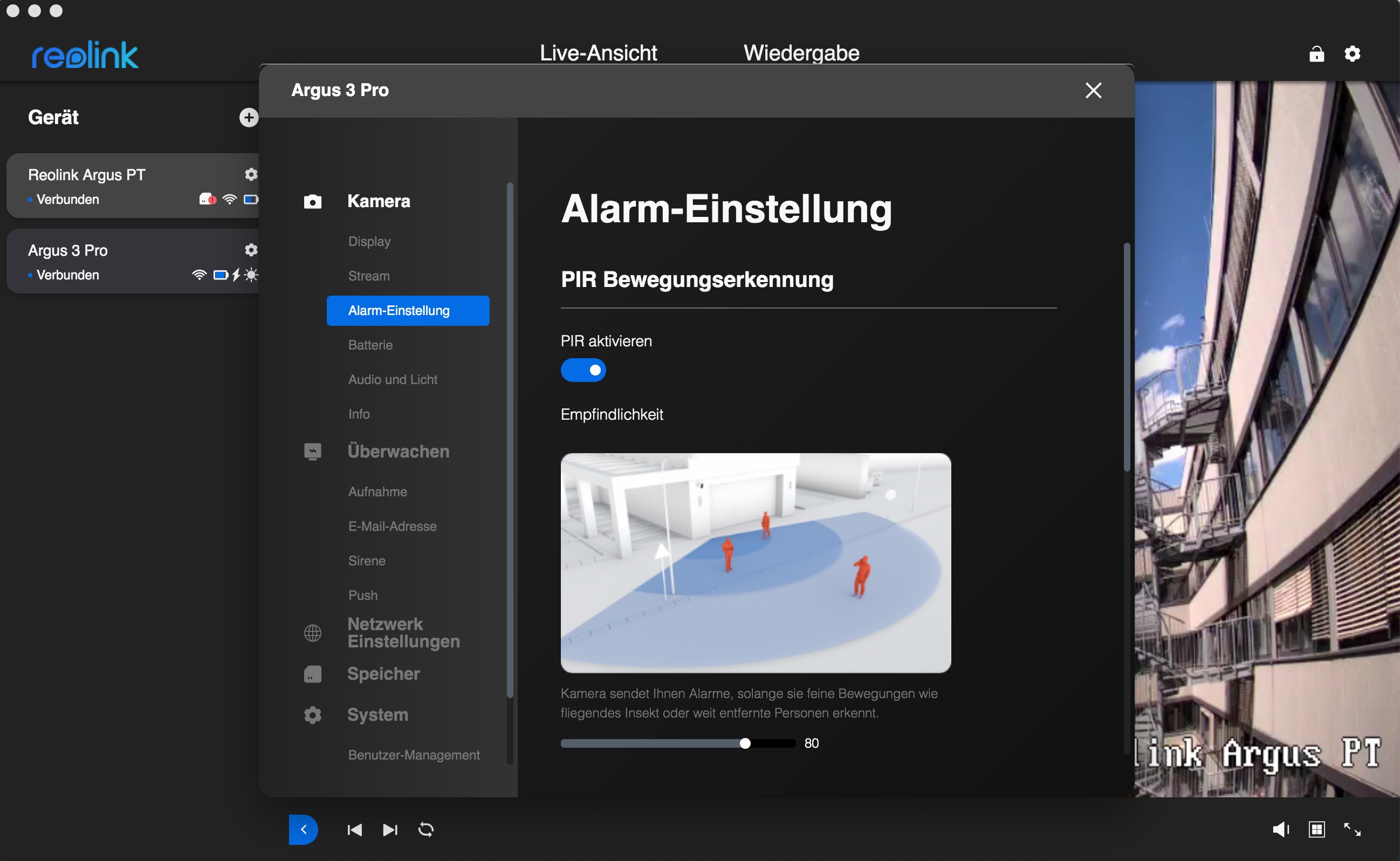
Task: Click the Empfindlichkeit sensitivity slider handle
Action: click(x=745, y=743)
